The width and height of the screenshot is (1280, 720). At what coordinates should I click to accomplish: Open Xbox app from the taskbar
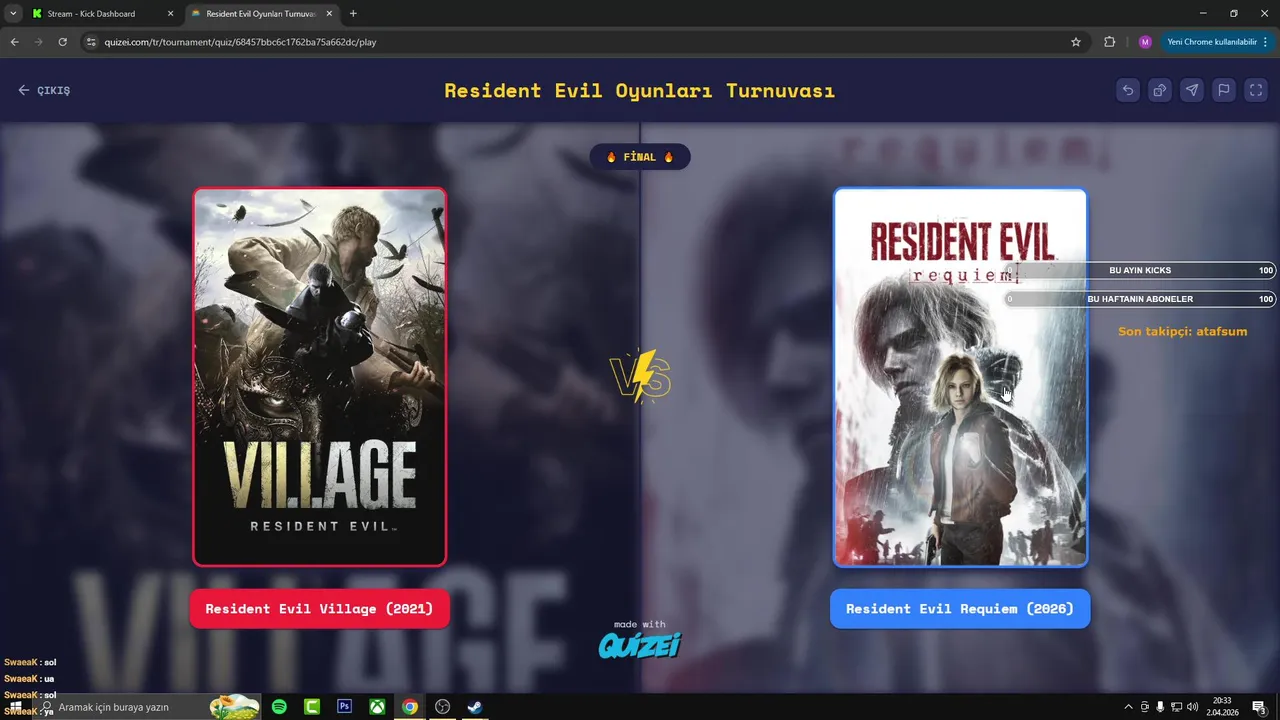pyautogui.click(x=377, y=707)
